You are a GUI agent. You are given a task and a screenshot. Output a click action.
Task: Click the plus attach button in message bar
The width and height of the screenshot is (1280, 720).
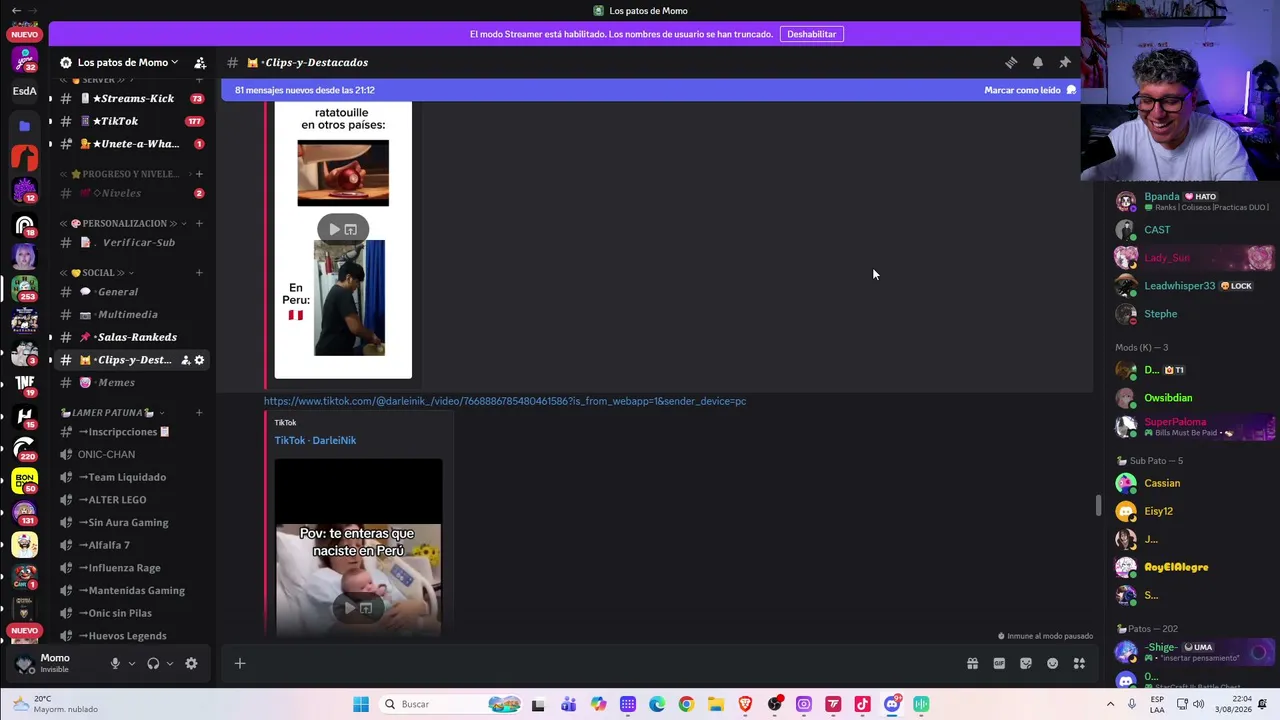[240, 663]
